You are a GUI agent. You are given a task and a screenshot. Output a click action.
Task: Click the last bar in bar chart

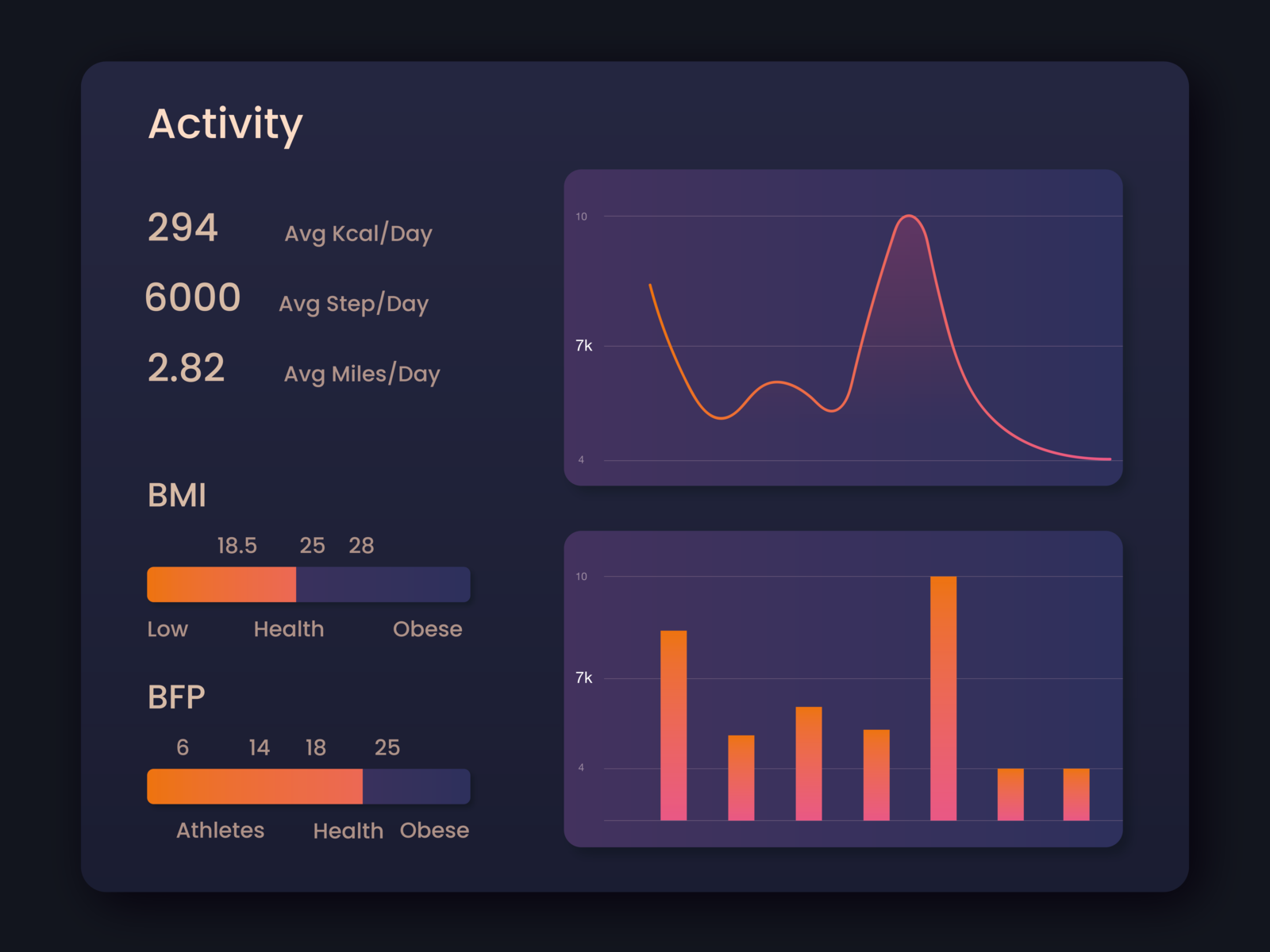tap(1076, 794)
